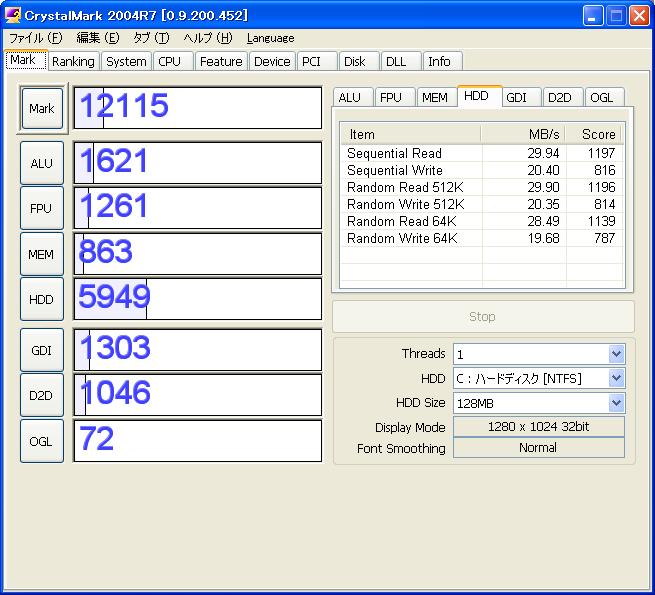The height and width of the screenshot is (595, 655).
Task: Run the FPU benchmark button
Action: point(42,208)
